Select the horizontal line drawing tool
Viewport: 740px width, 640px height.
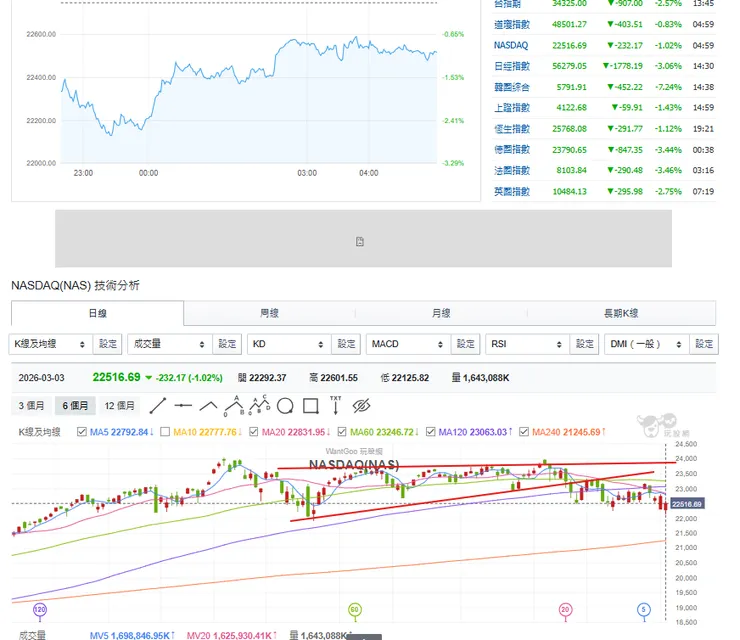coord(183,406)
